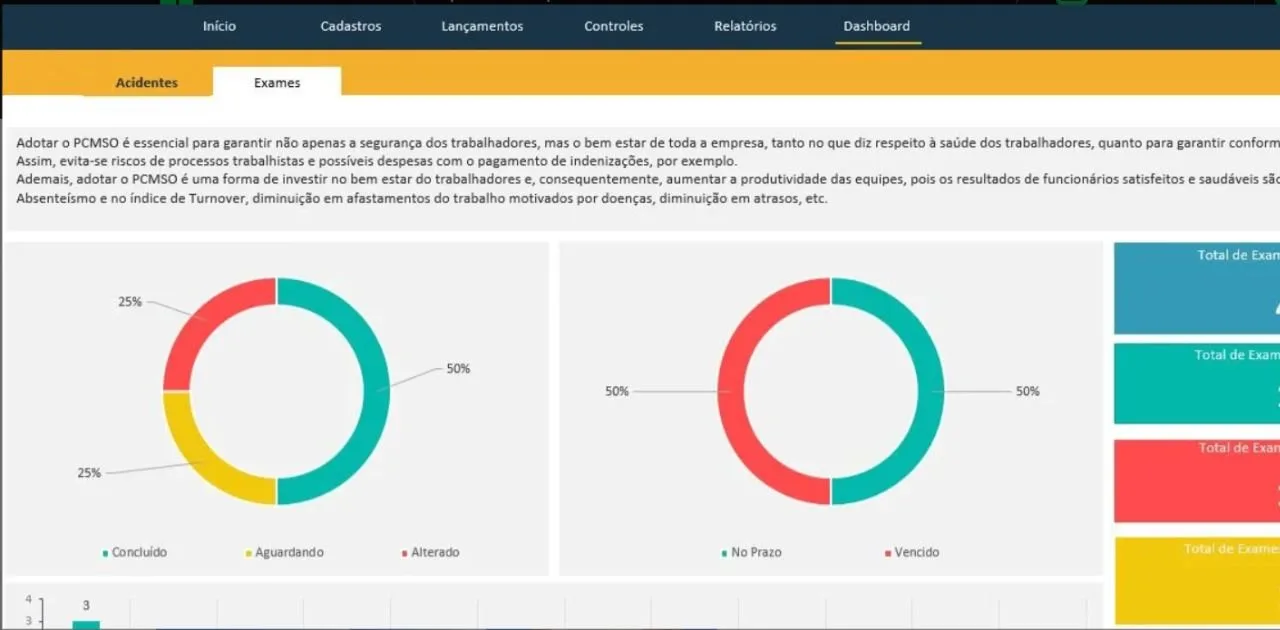Click the Alterado legend entry

point(434,552)
